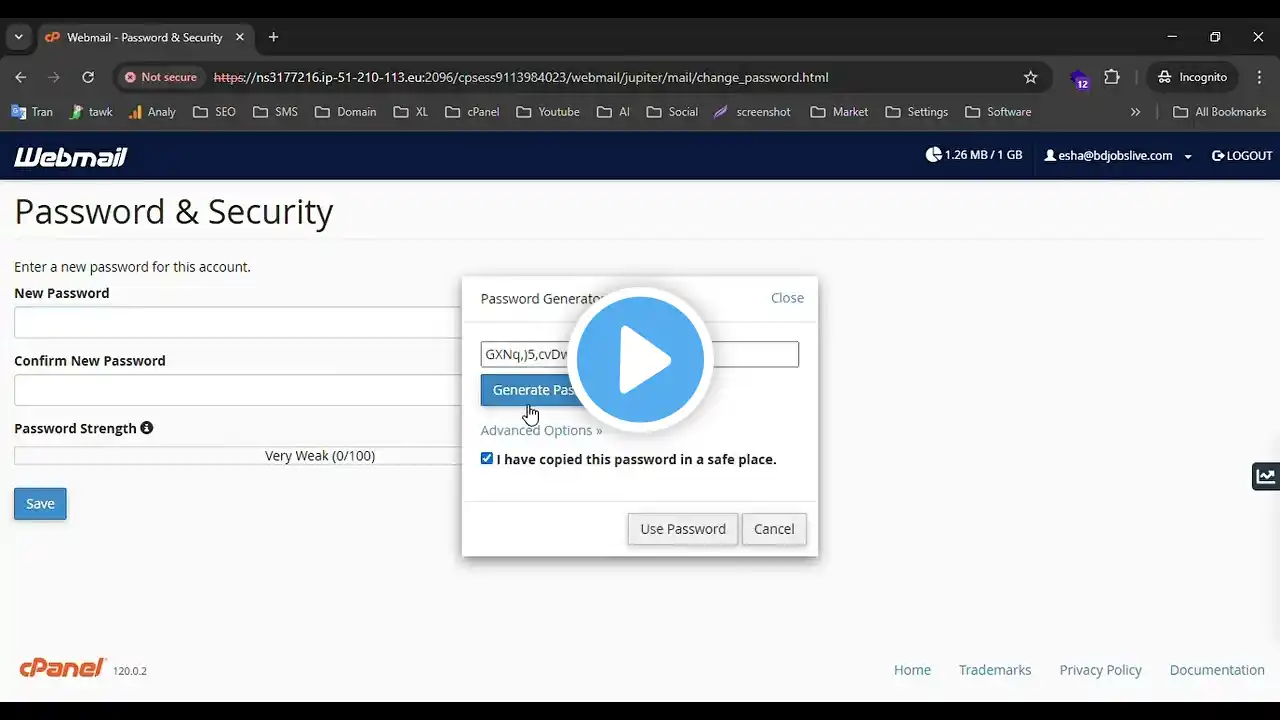Screen dimensions: 1280x720
Task: Click the generated password text field
Action: coord(640,354)
